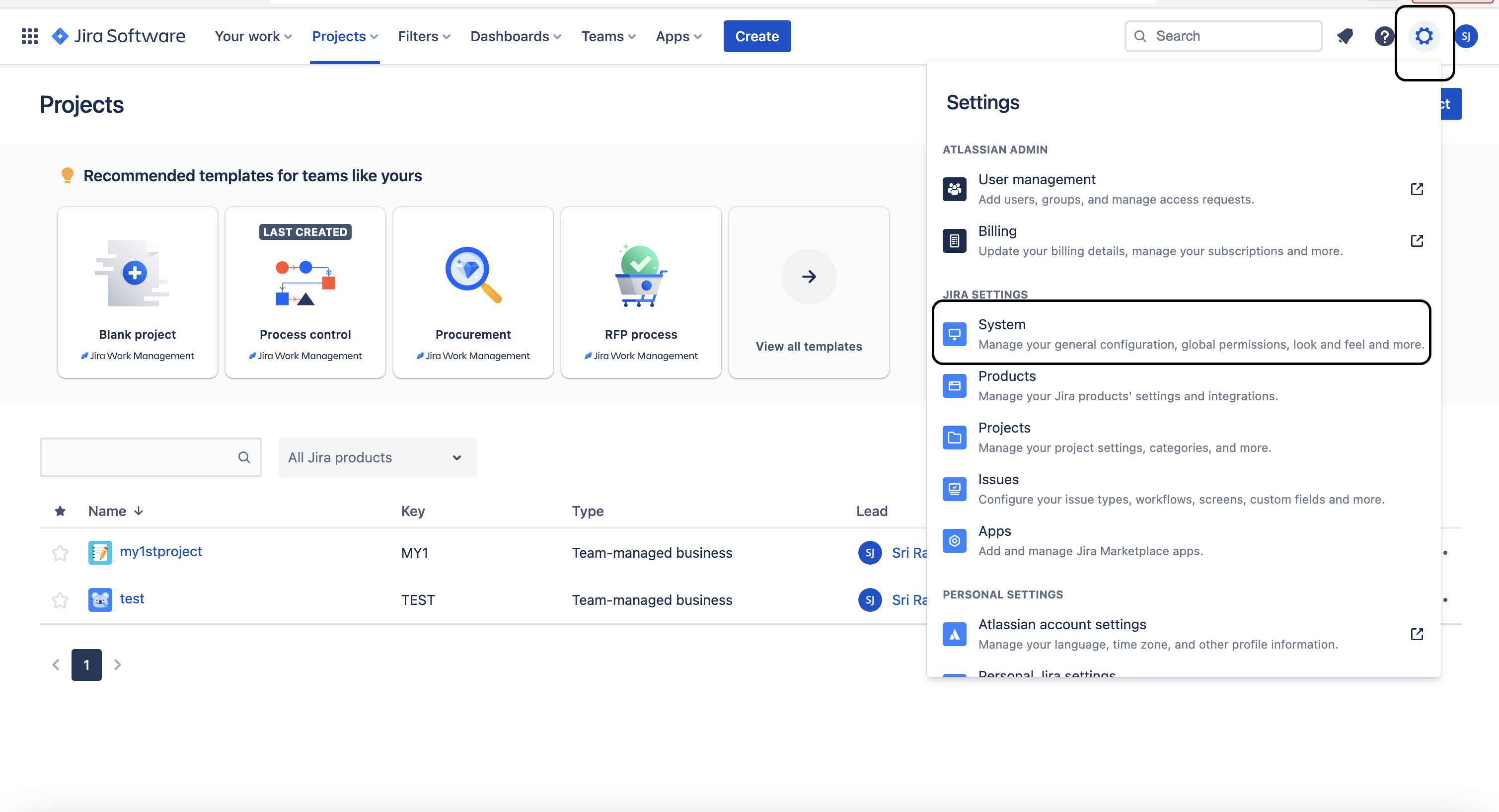
Task: Click the my1stproject project avatar icon
Action: 100,553
